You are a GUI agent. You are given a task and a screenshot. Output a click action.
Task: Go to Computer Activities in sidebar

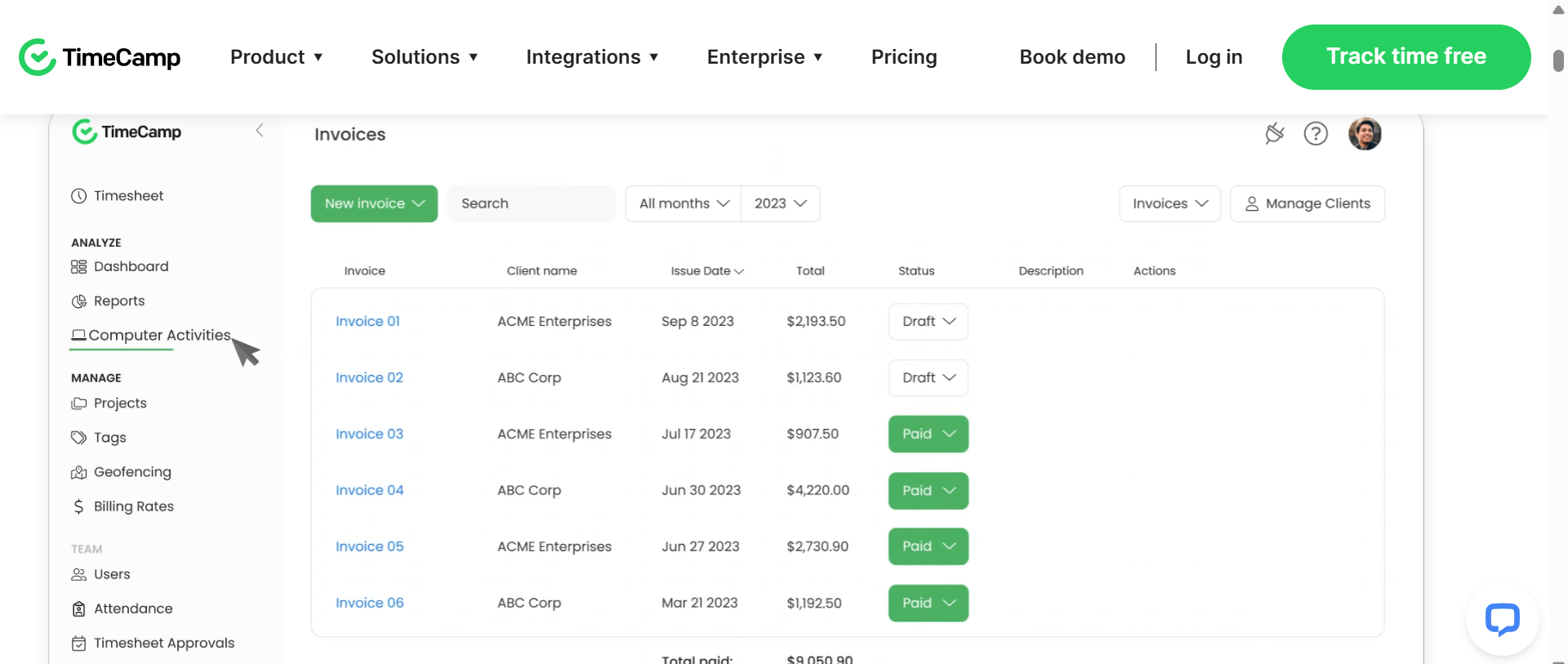(x=151, y=336)
